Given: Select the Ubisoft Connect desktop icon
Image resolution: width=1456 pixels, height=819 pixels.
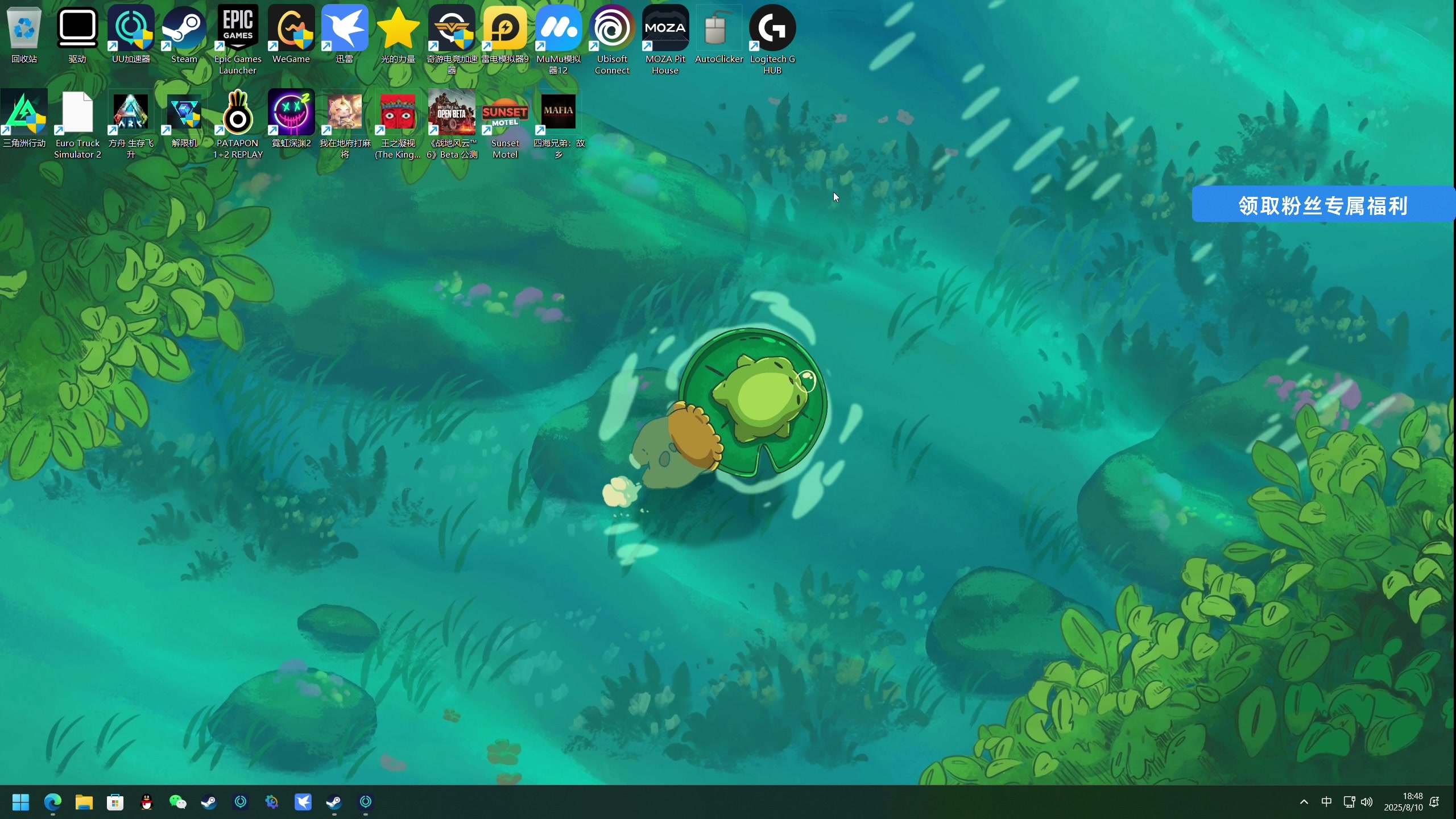Looking at the screenshot, I should pyautogui.click(x=612, y=40).
